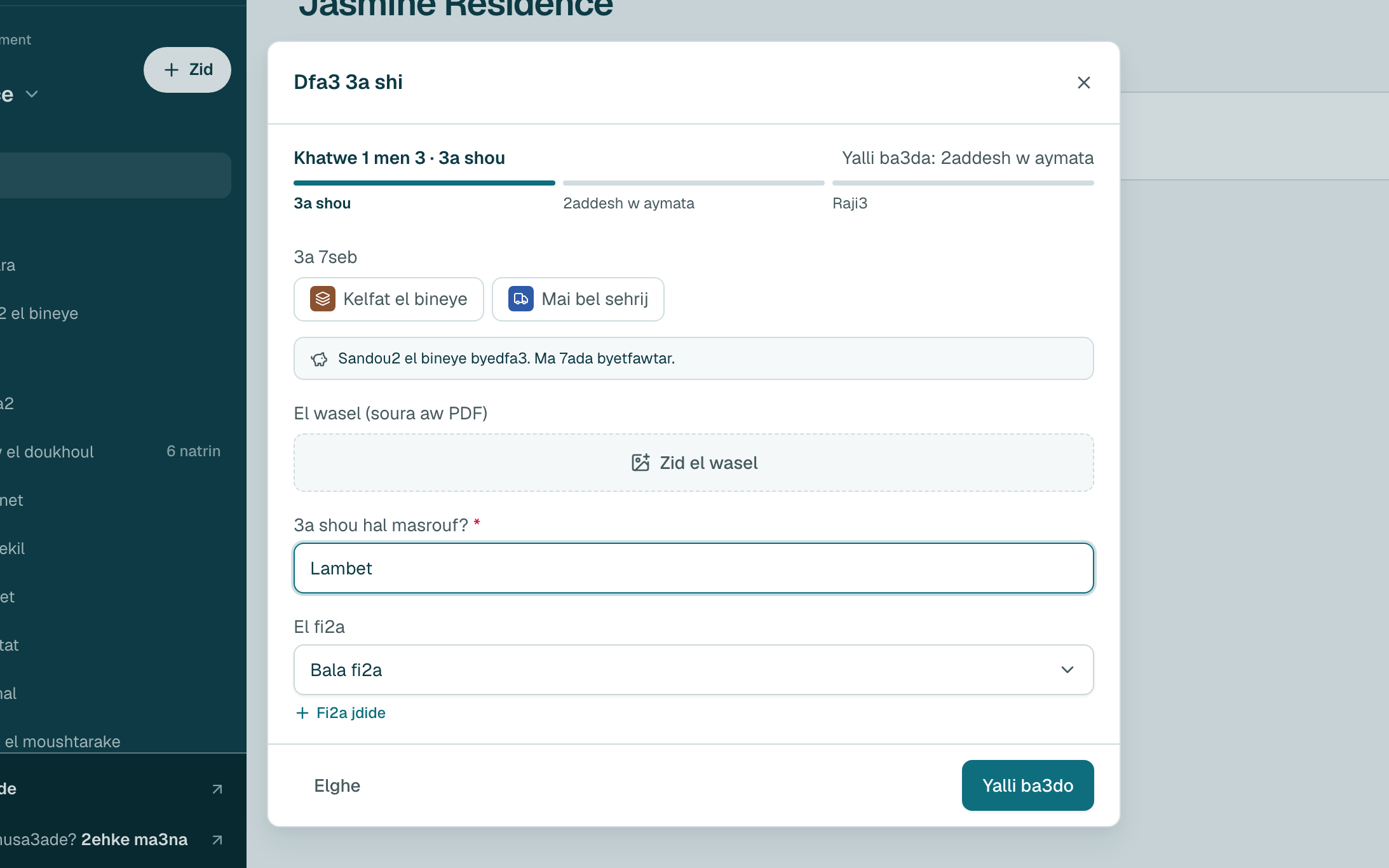The width and height of the screenshot is (1389, 868).
Task: Select the Kelfat el bineye account chip
Action: [389, 299]
